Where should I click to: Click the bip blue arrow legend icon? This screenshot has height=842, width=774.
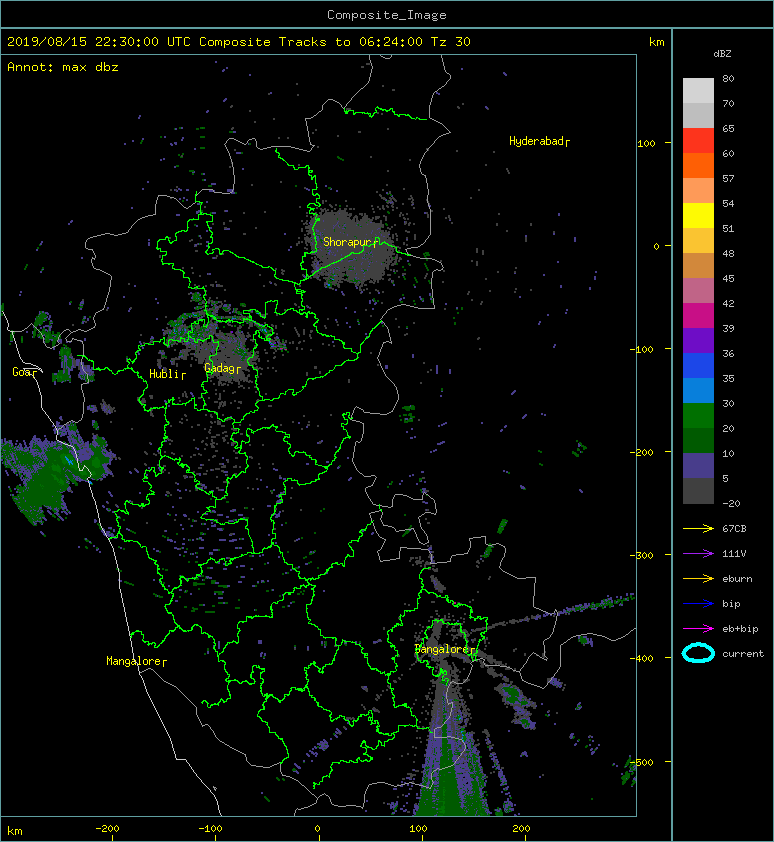(x=698, y=604)
